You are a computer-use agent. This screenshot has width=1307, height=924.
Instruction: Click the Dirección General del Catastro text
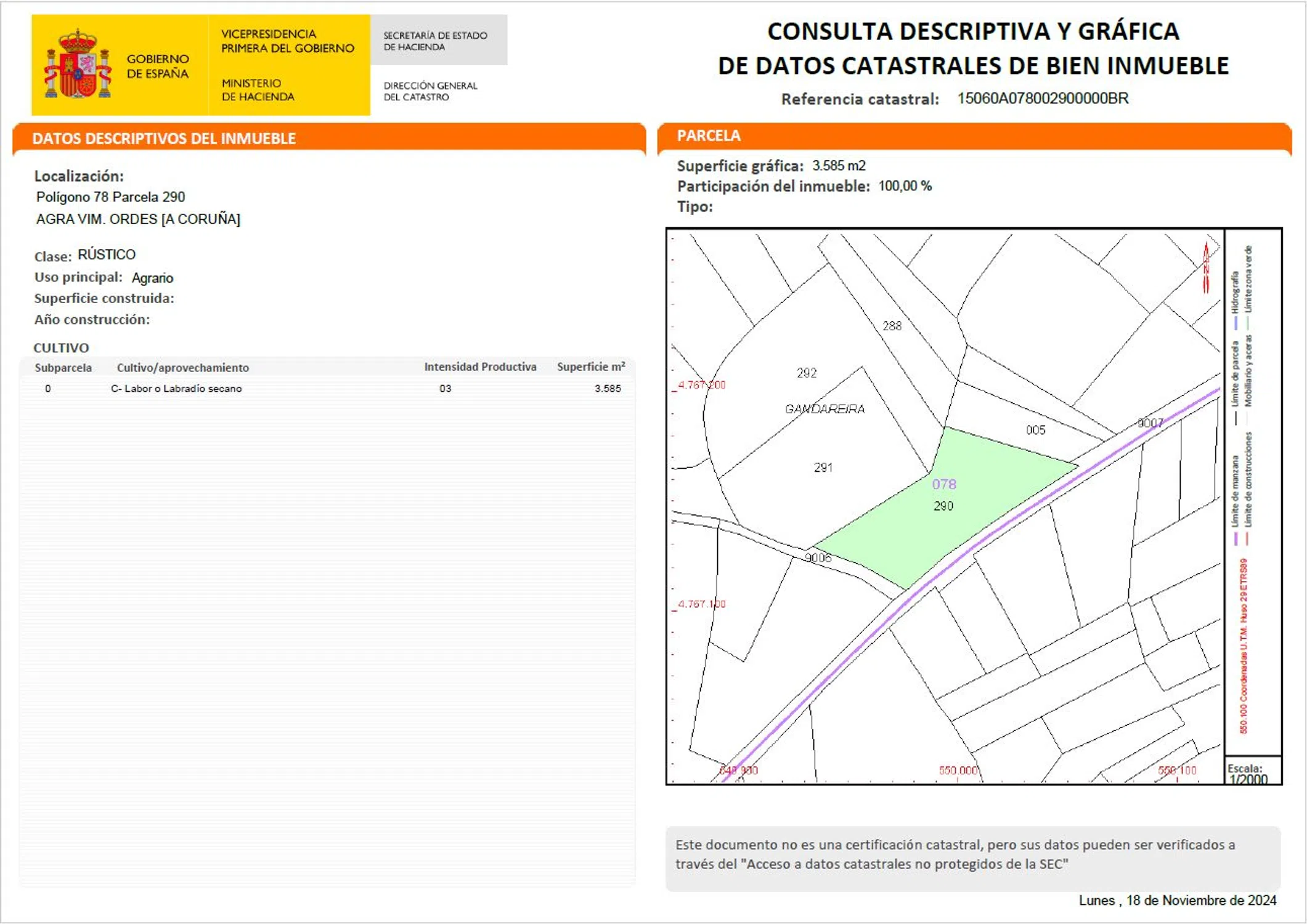click(x=430, y=91)
